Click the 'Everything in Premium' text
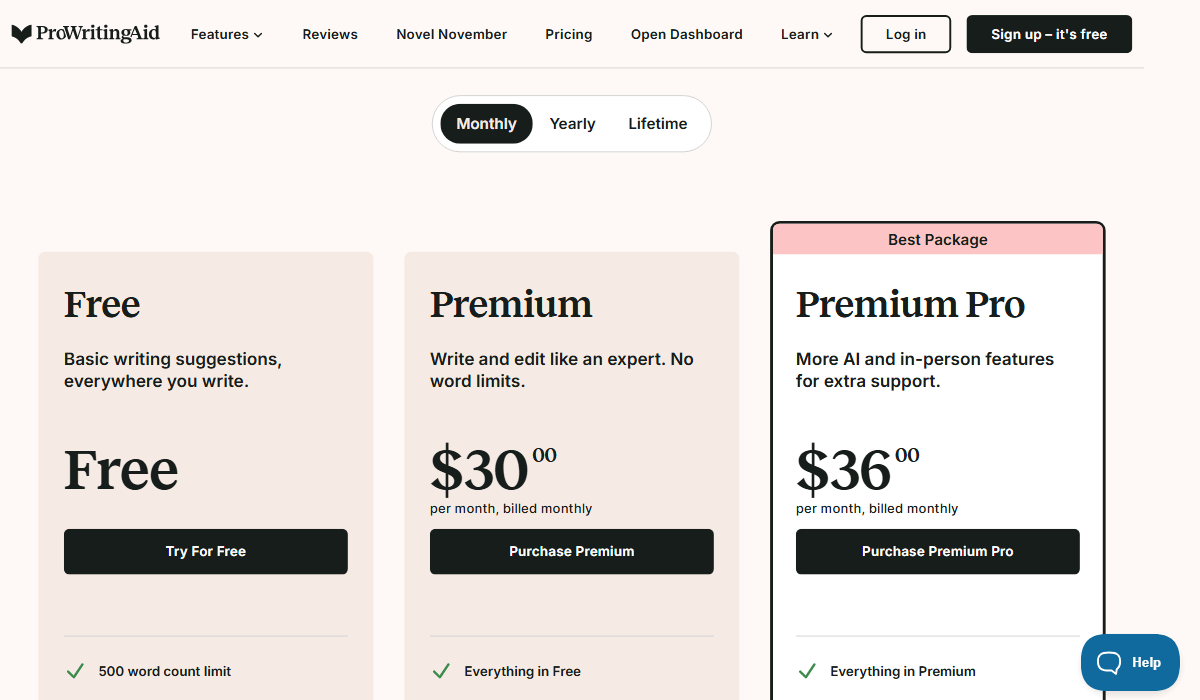Screen dimensions: 1200x700 (x=903, y=671)
